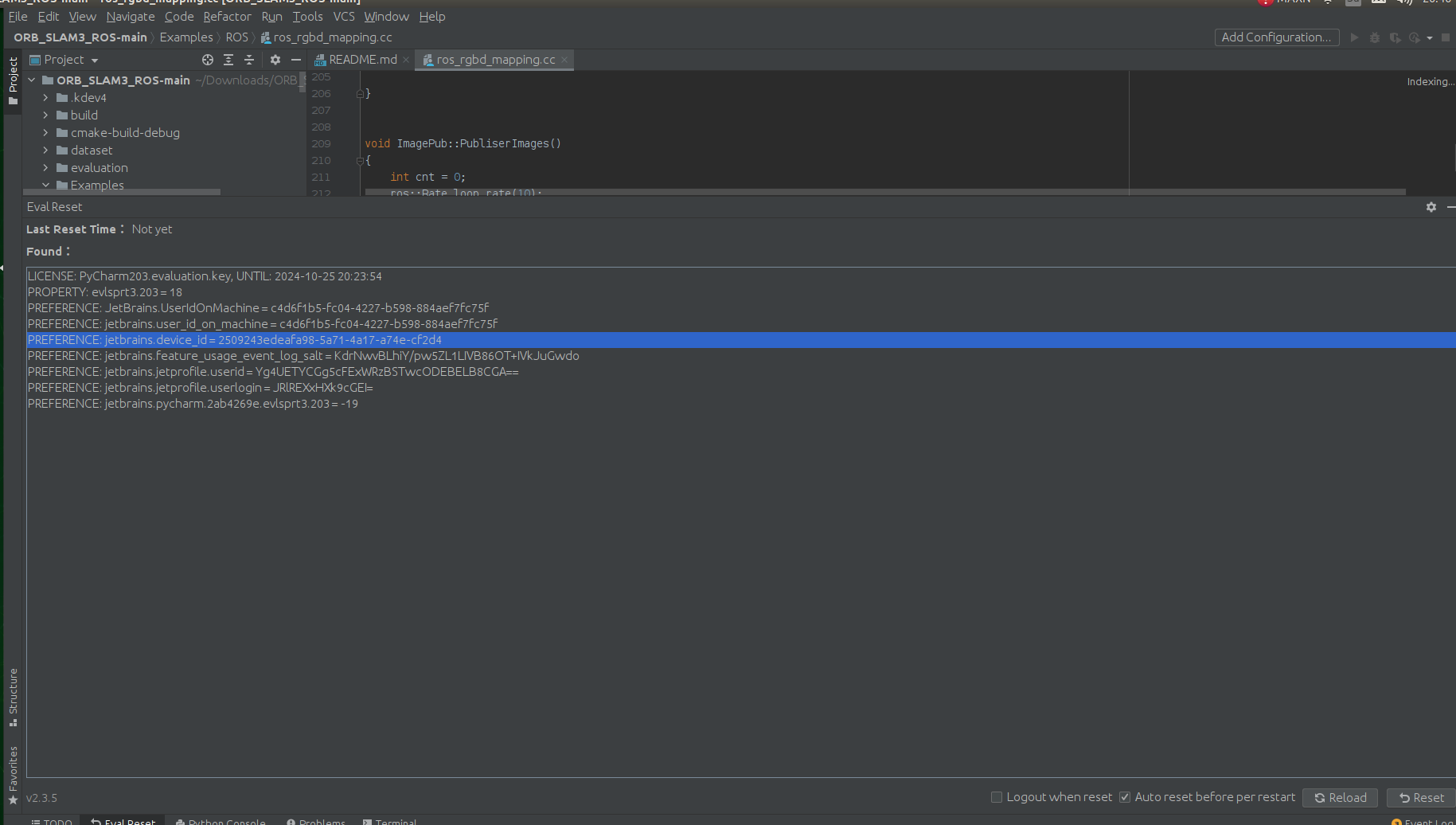
Task: Open the VCS menu
Action: (x=344, y=17)
